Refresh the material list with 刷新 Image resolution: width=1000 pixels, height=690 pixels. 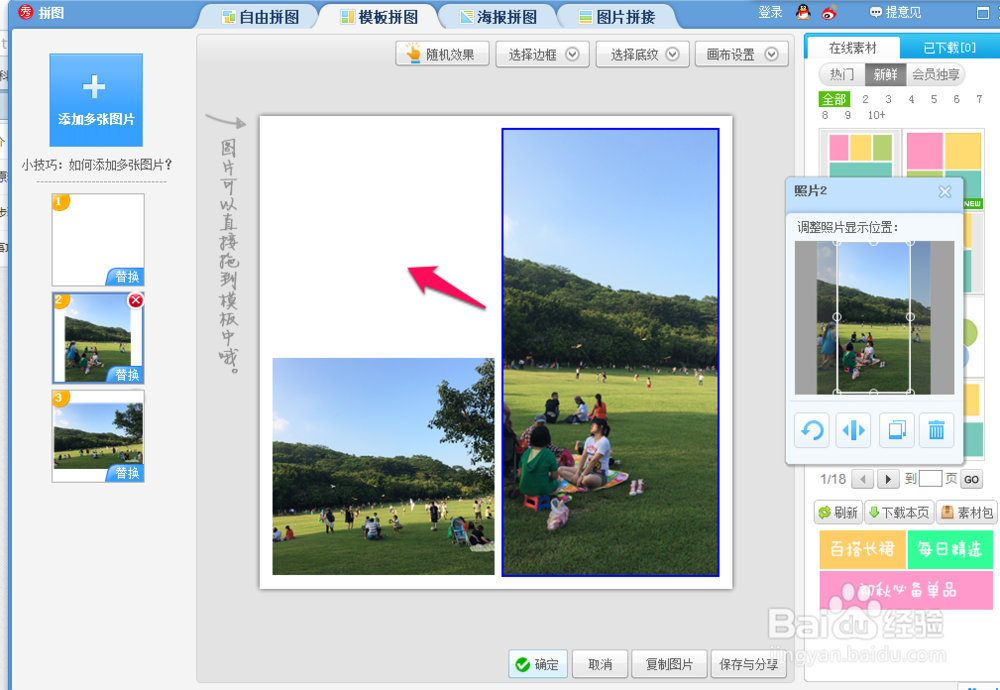(838, 511)
